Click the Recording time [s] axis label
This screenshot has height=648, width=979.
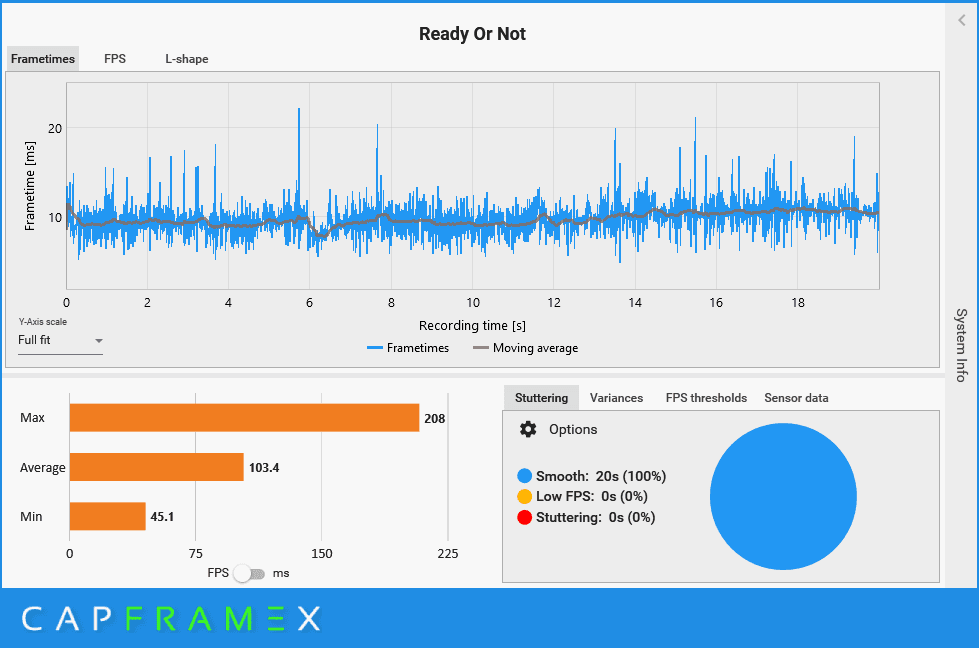[472, 325]
